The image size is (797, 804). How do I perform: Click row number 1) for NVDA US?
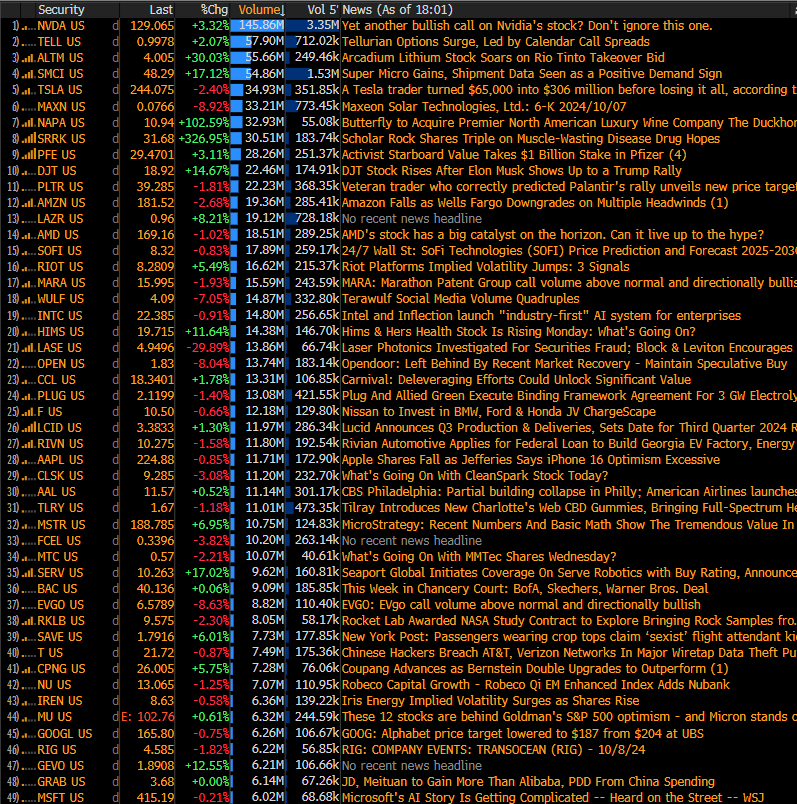pos(15,26)
